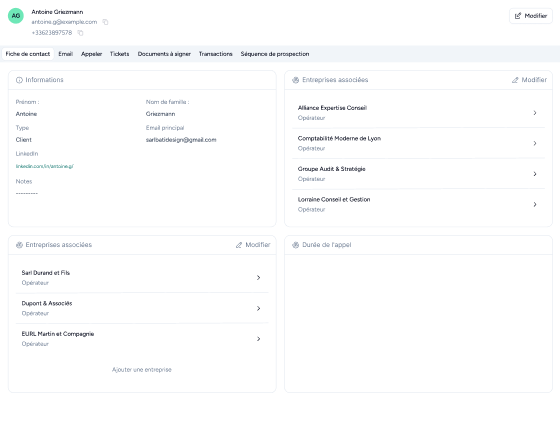Viewport: 560px width, 422px height.
Task: Expand Dupont & Associés chevron
Action: (259, 308)
